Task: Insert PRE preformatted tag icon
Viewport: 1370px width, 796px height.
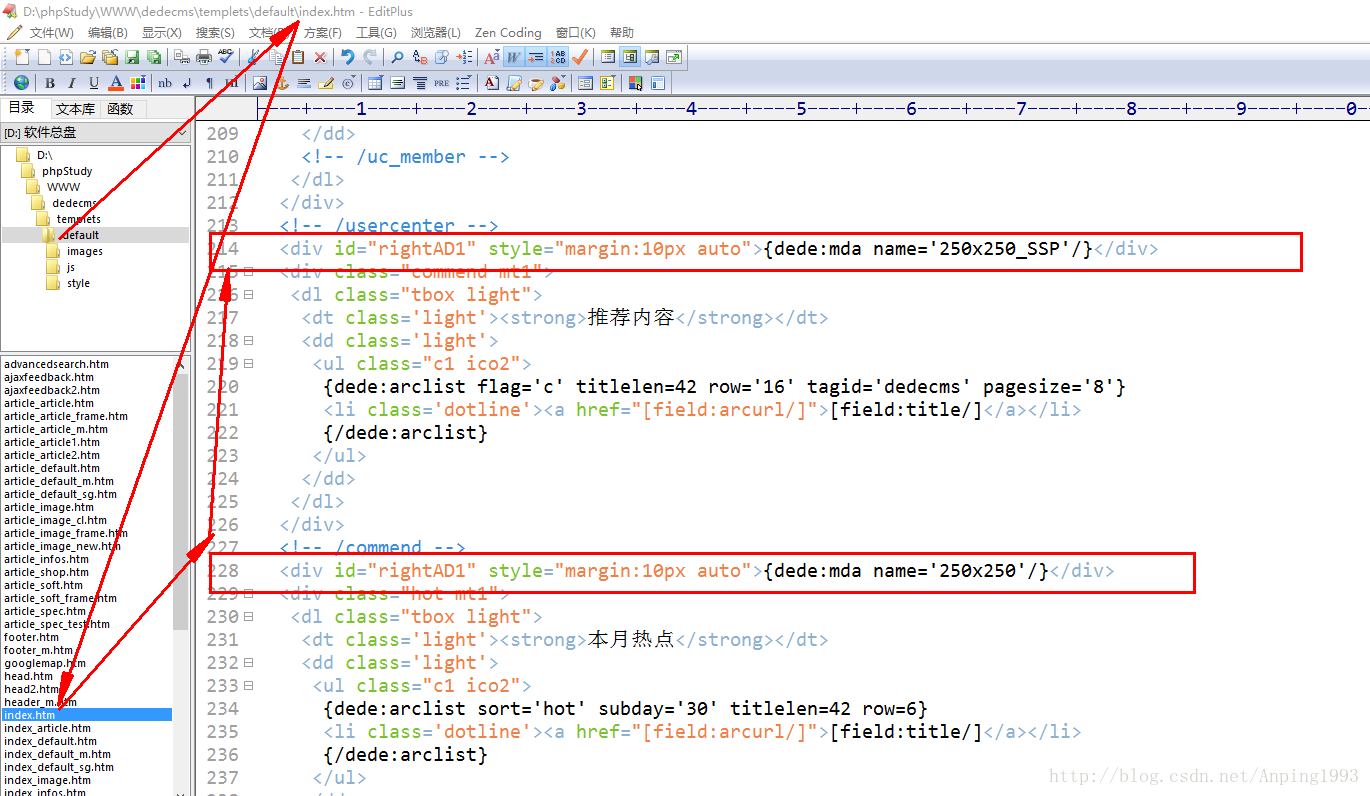Action: click(x=442, y=83)
